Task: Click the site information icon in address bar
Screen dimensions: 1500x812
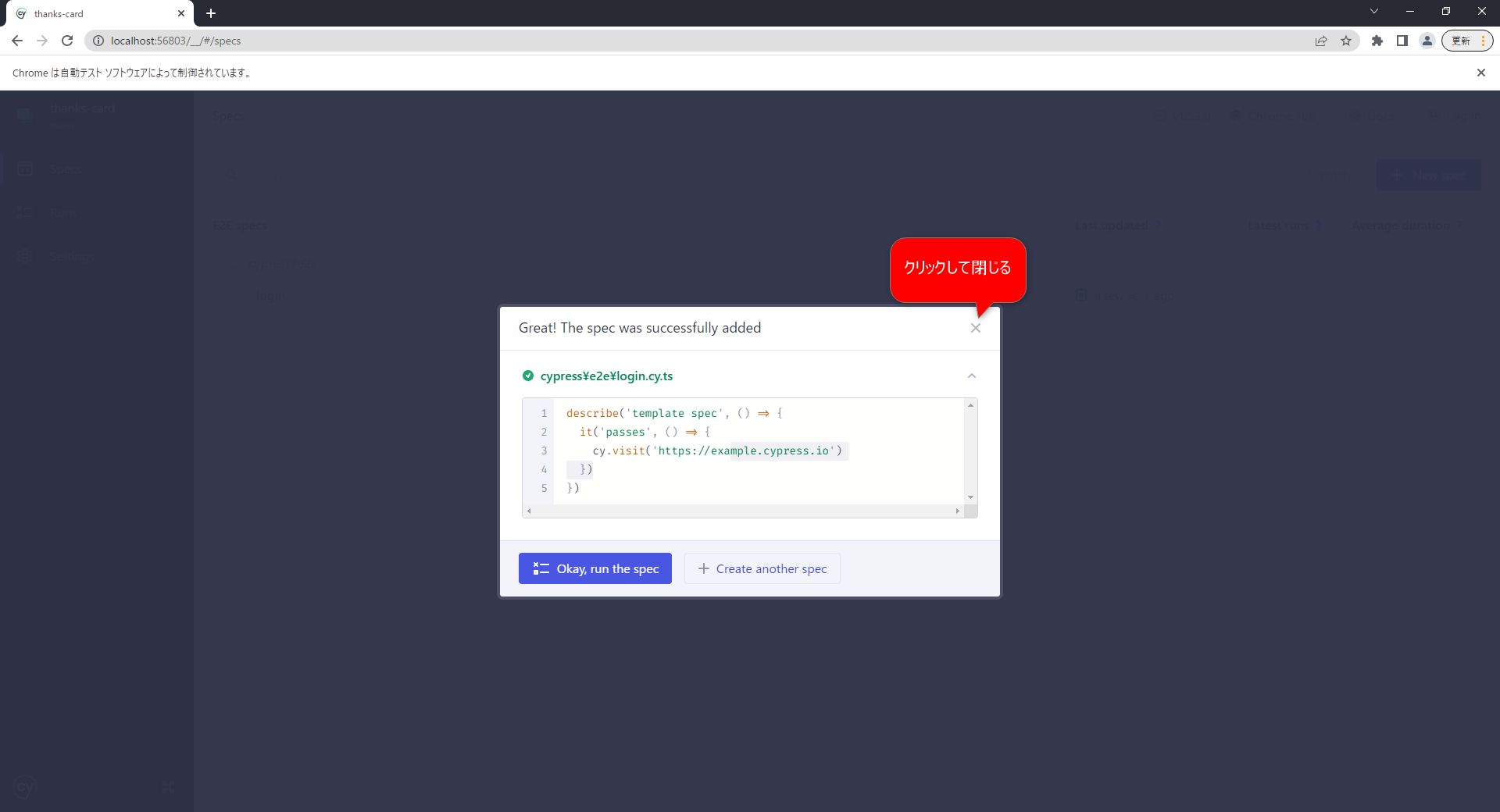Action: [98, 41]
